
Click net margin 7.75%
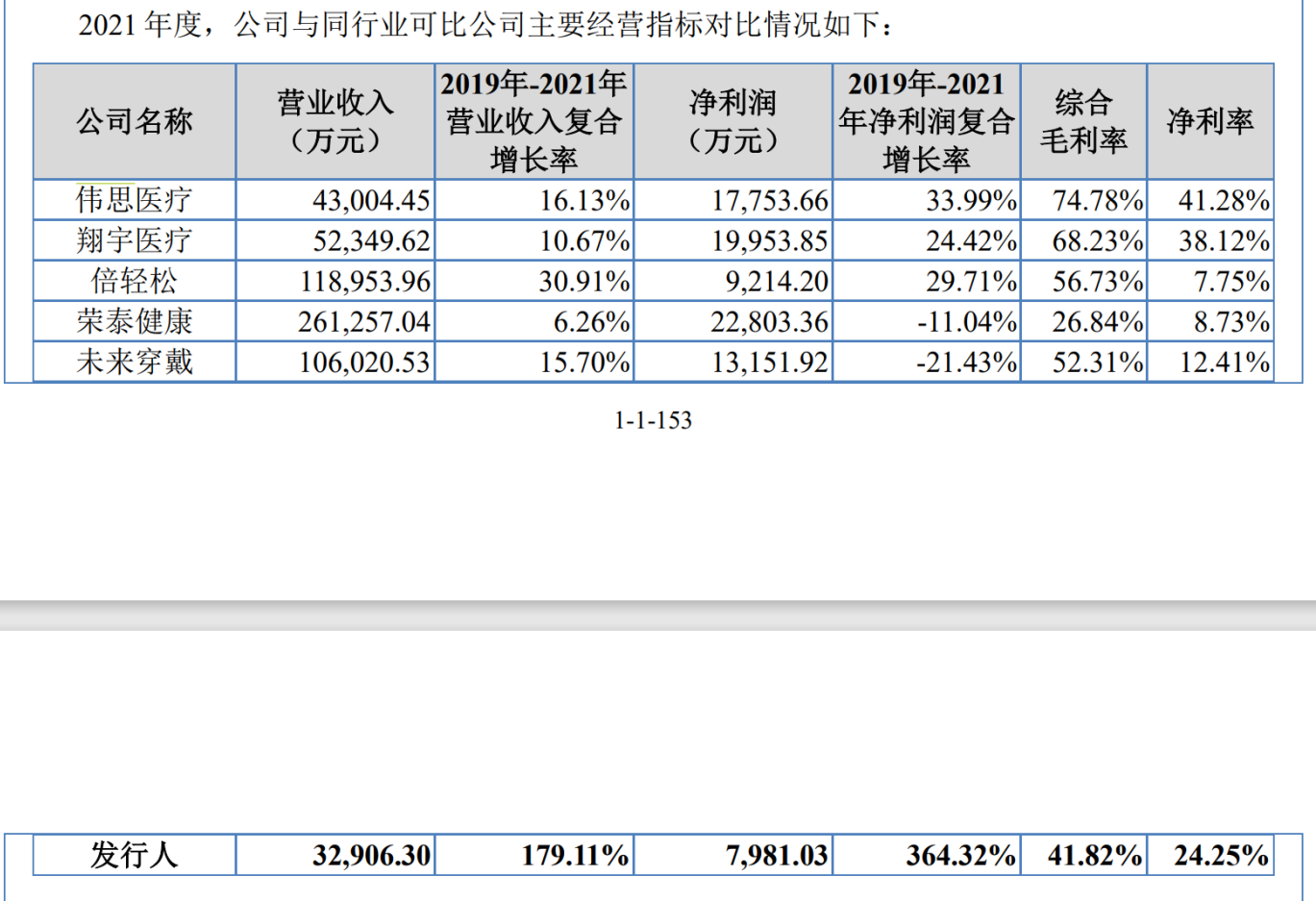[x=1231, y=281]
